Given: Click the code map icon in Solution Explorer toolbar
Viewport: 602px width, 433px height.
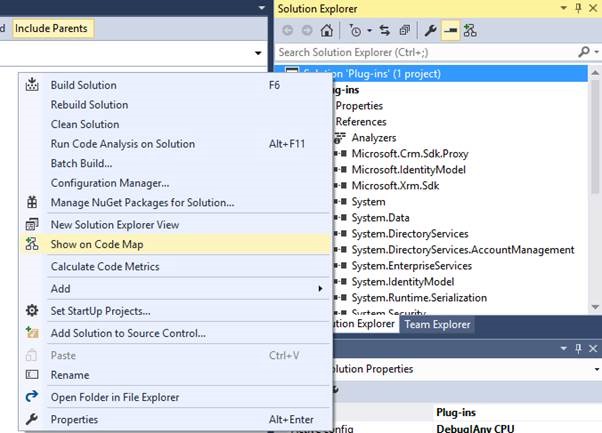Looking at the screenshot, I should 470,30.
